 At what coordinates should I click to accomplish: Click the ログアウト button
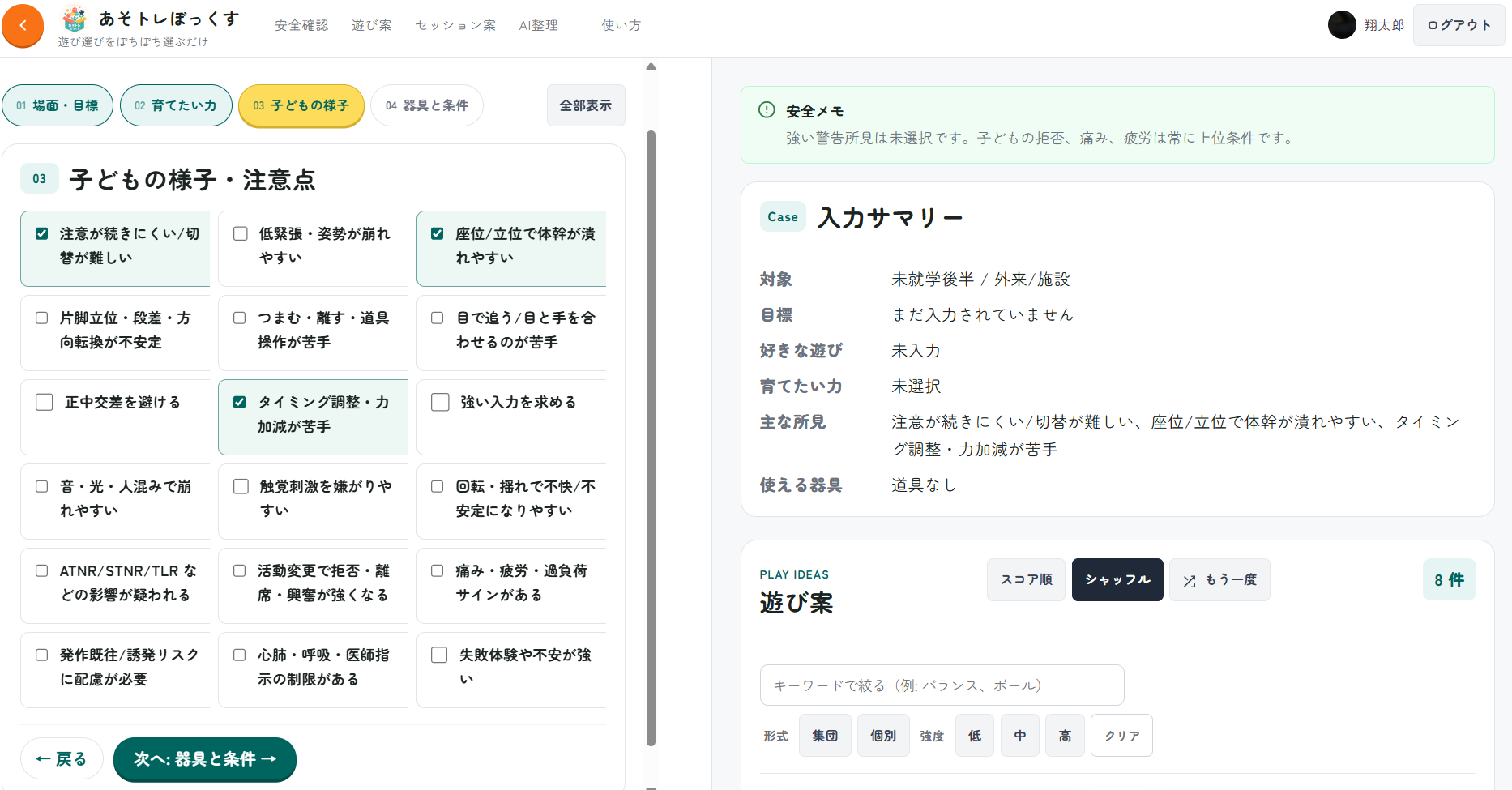click(x=1459, y=25)
